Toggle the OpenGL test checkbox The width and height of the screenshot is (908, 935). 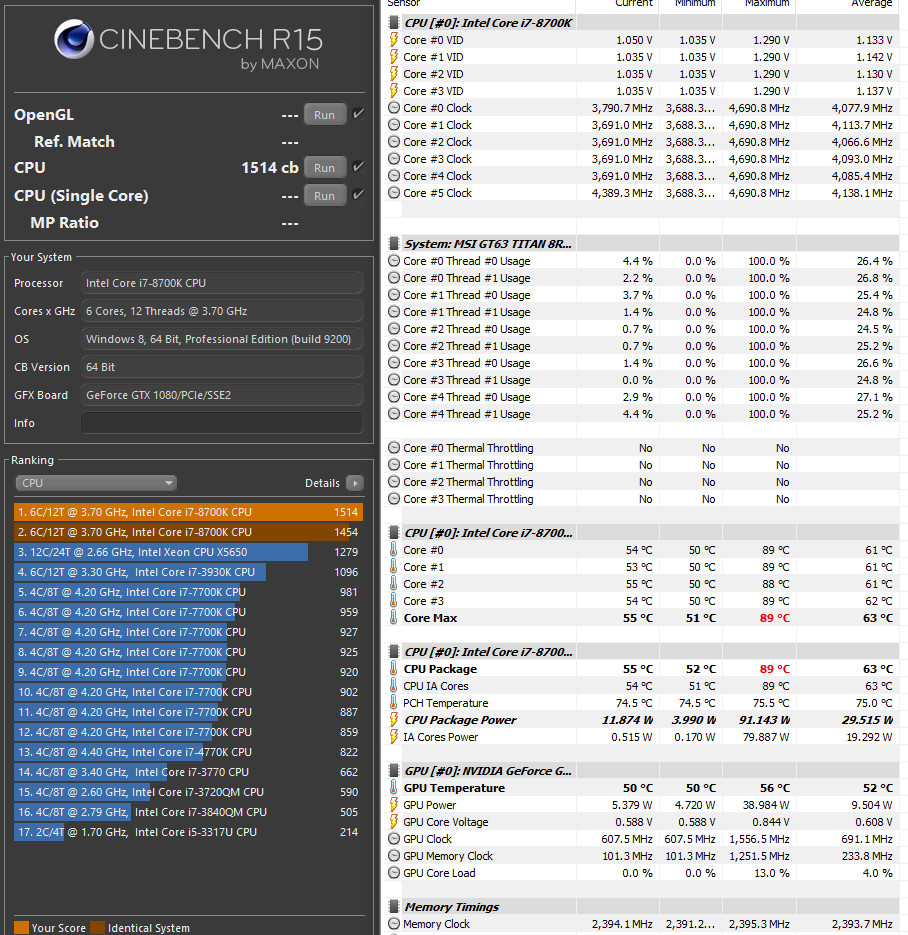(x=358, y=113)
